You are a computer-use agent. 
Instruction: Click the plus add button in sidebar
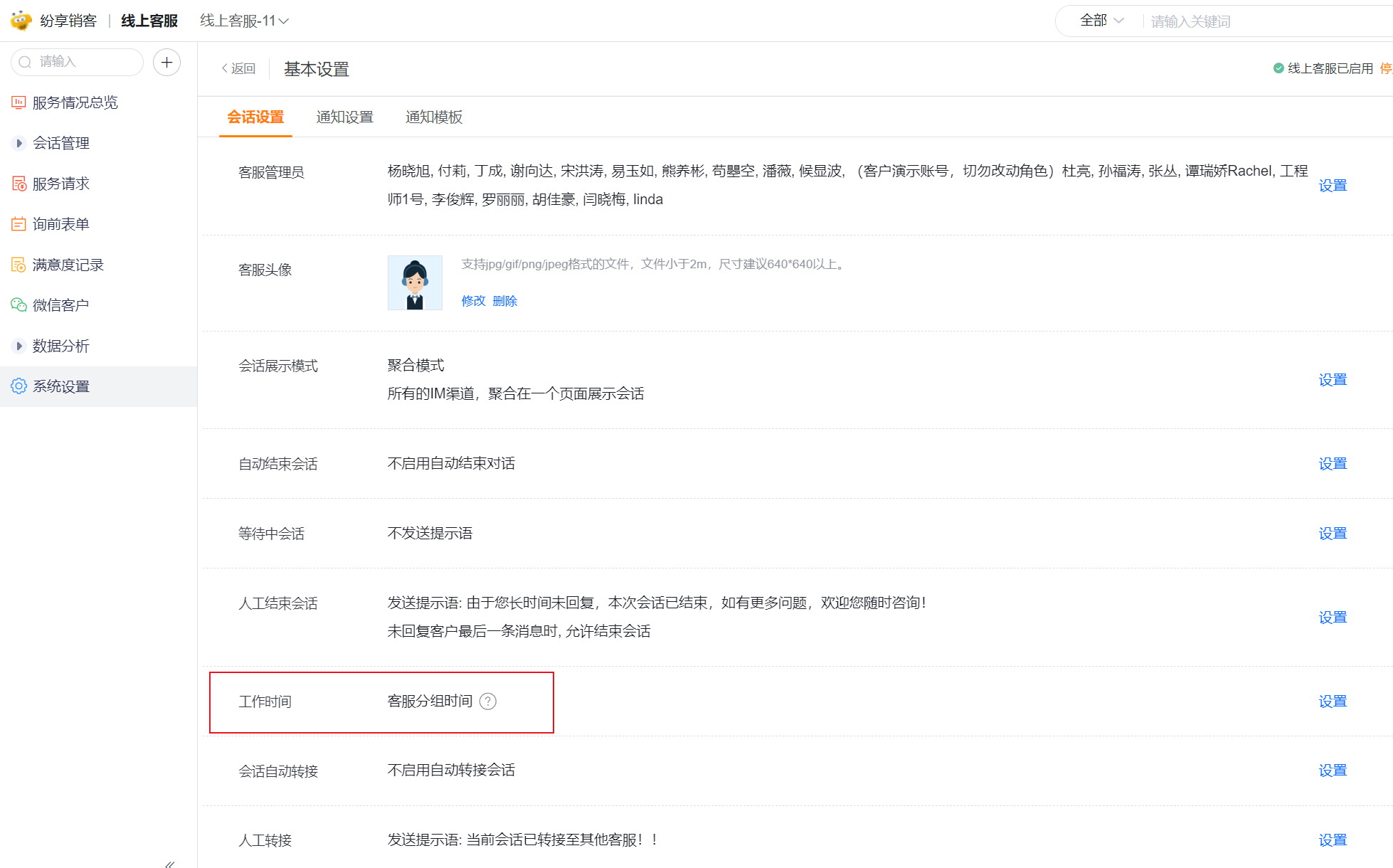(166, 63)
